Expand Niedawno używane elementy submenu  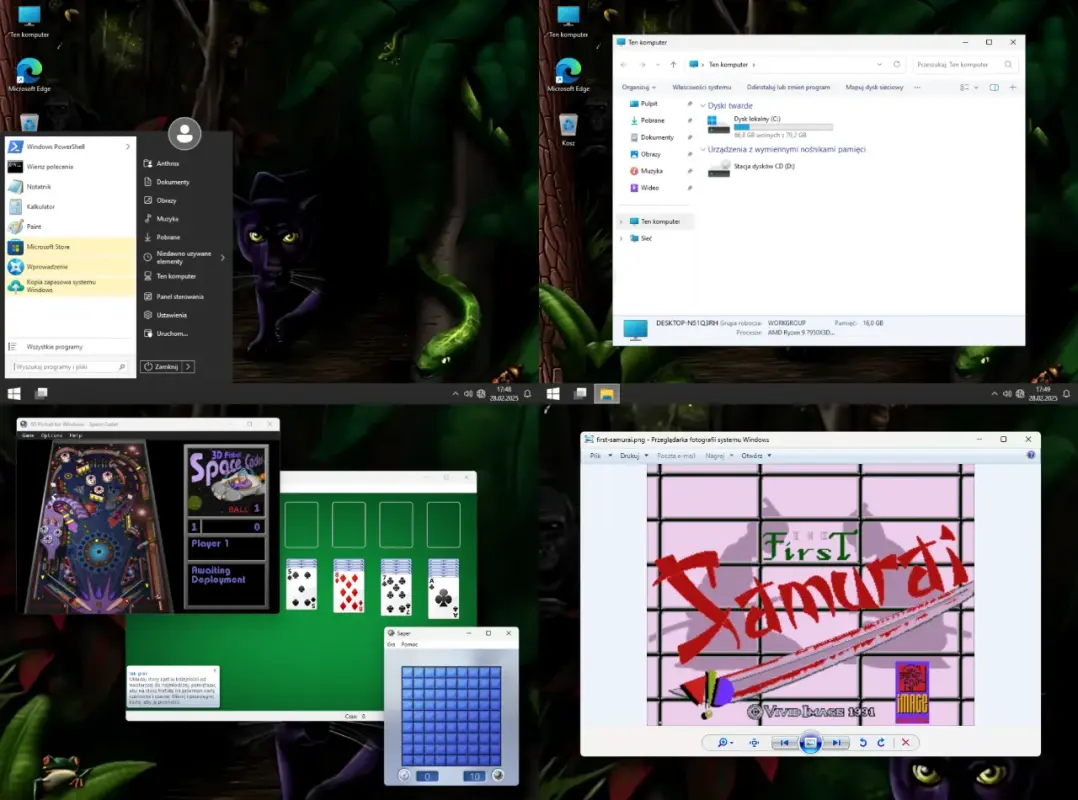tap(223, 258)
